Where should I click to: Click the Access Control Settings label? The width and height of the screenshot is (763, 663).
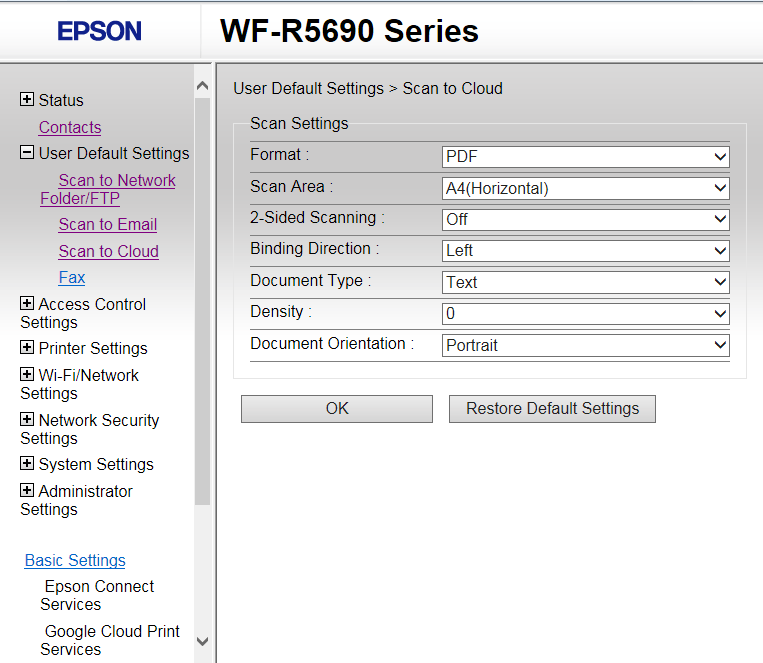click(83, 313)
